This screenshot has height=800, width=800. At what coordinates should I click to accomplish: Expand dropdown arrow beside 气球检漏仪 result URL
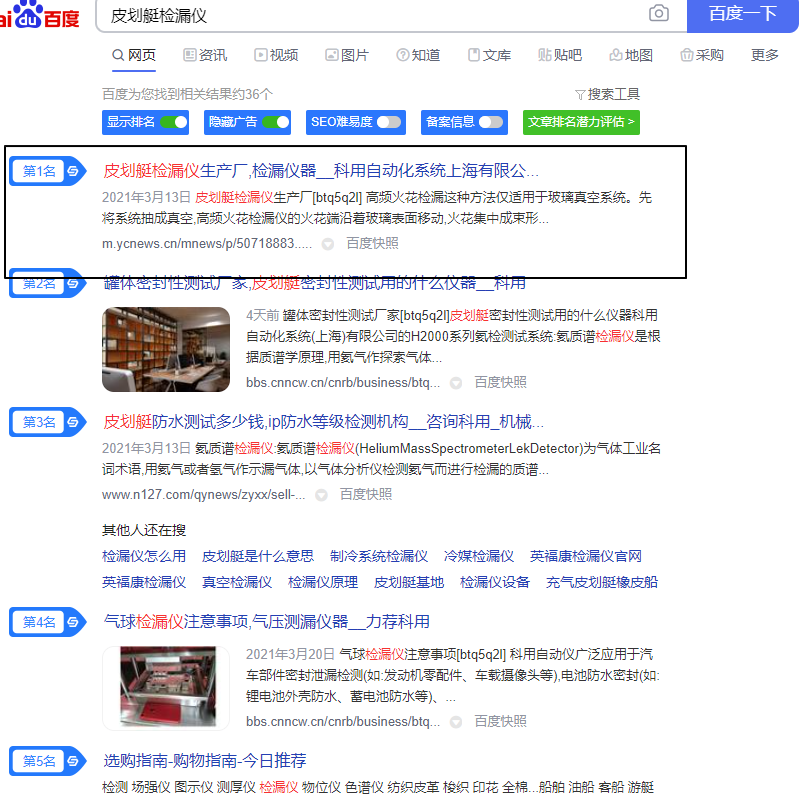(x=456, y=722)
